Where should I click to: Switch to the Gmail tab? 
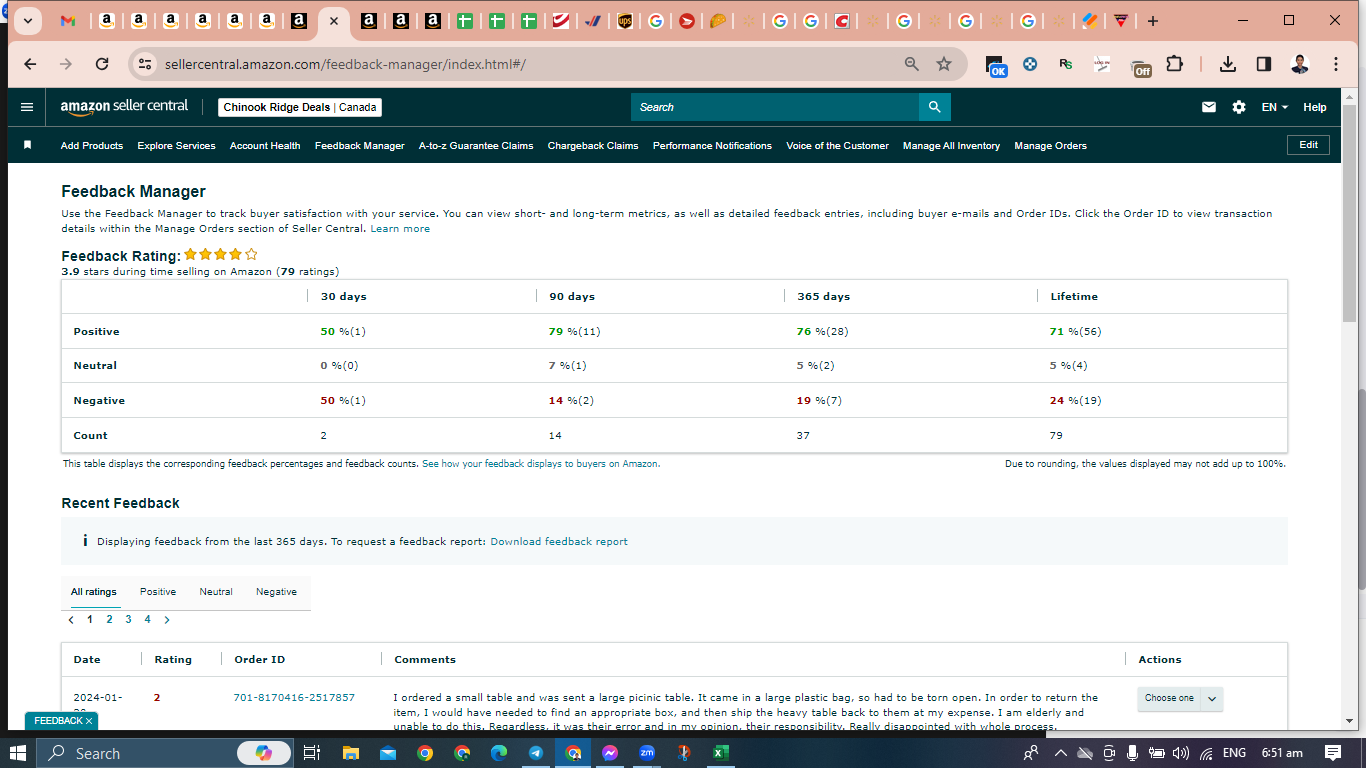point(68,21)
